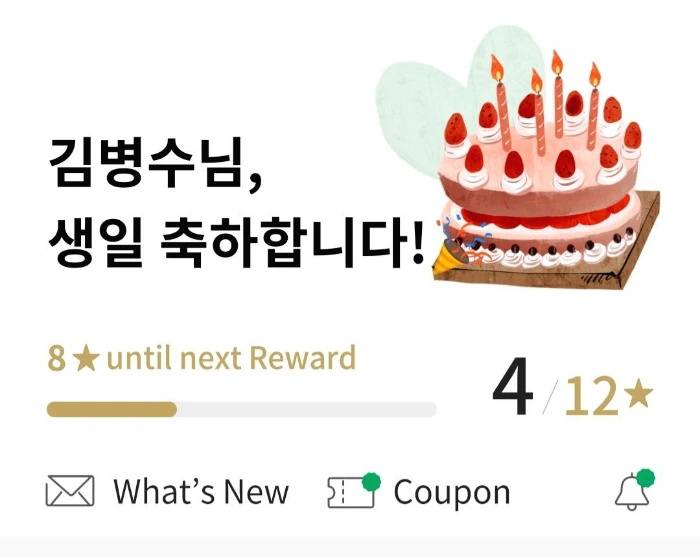Open the Coupon label
The image size is (700, 557).
point(452,493)
